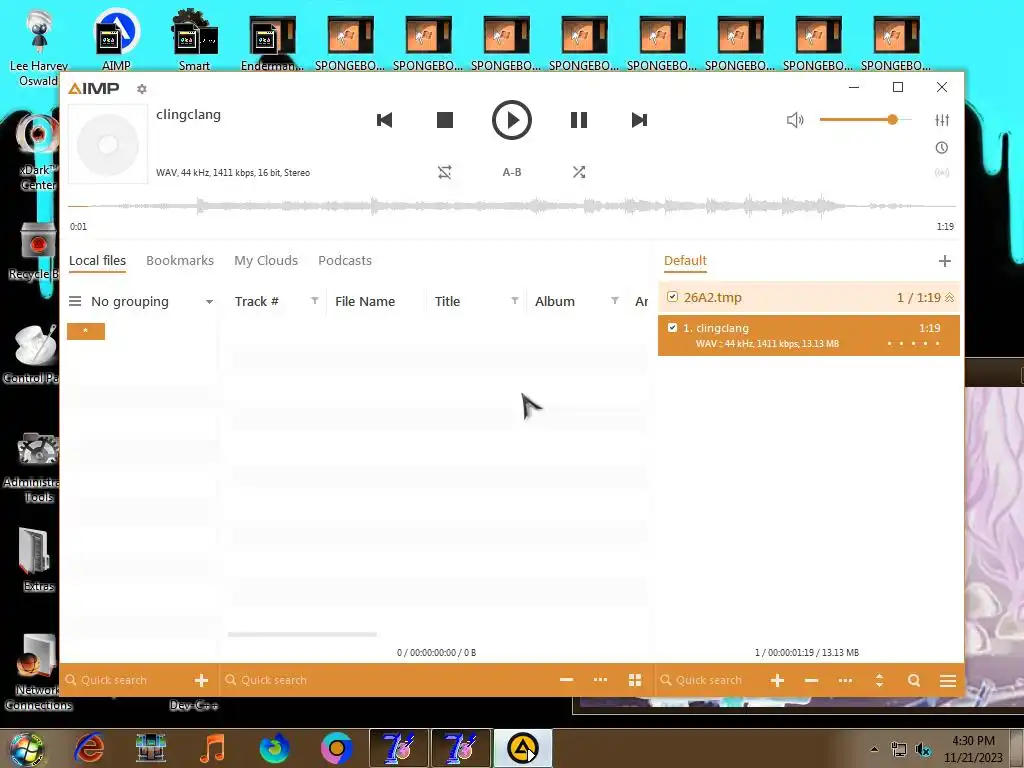Viewport: 1024px width, 768px height.
Task: Open the scheduler clock icon
Action: 942,148
